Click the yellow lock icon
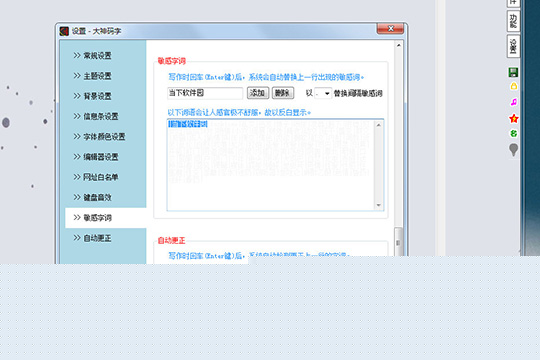540x360 pixels. pos(513,86)
